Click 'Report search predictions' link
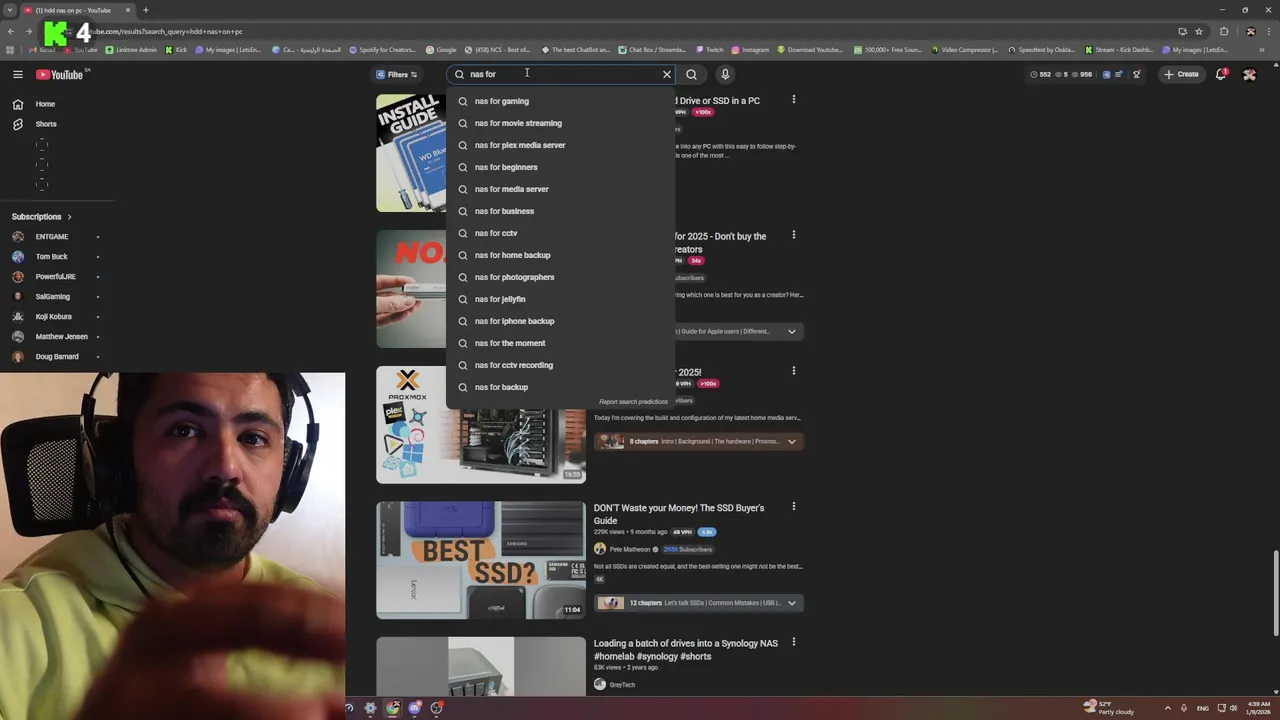The height and width of the screenshot is (720, 1280). 633,402
